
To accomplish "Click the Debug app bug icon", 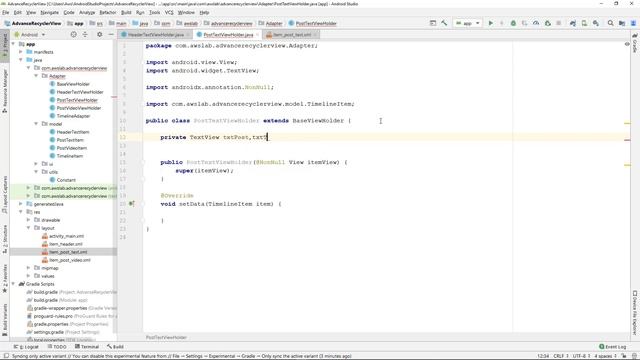I will click(513, 23).
